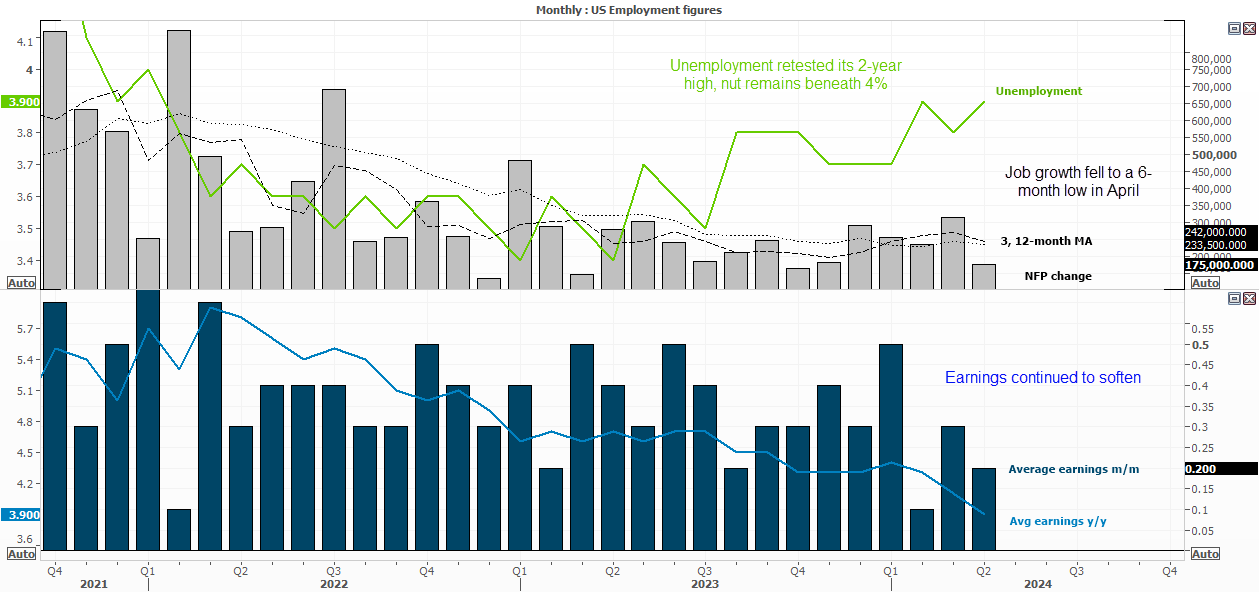1259x592 pixels.
Task: Click the last Q4 label at axis end
Action: coord(1169,571)
